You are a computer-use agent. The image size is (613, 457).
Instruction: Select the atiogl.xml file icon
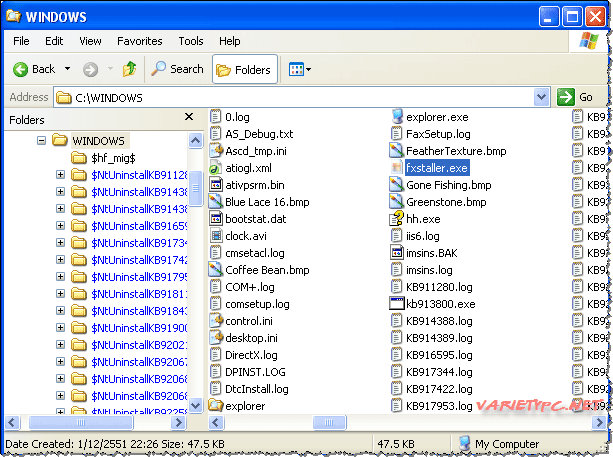coord(215,168)
